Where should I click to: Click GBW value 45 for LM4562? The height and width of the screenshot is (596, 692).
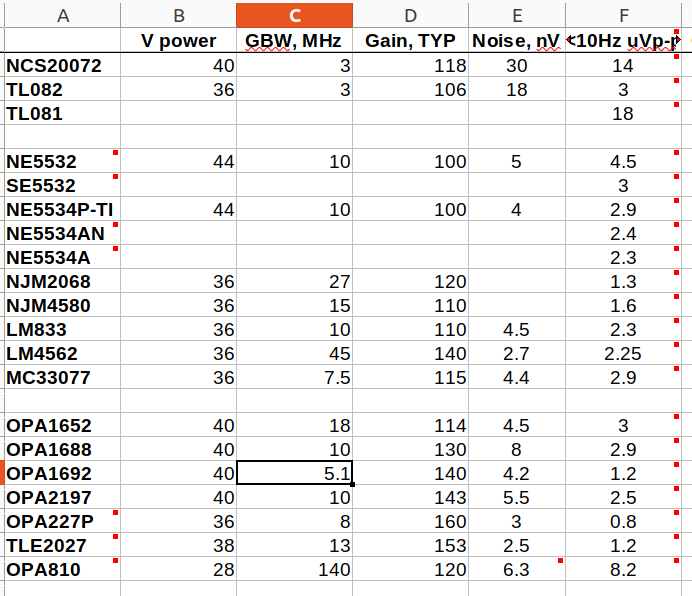click(294, 353)
